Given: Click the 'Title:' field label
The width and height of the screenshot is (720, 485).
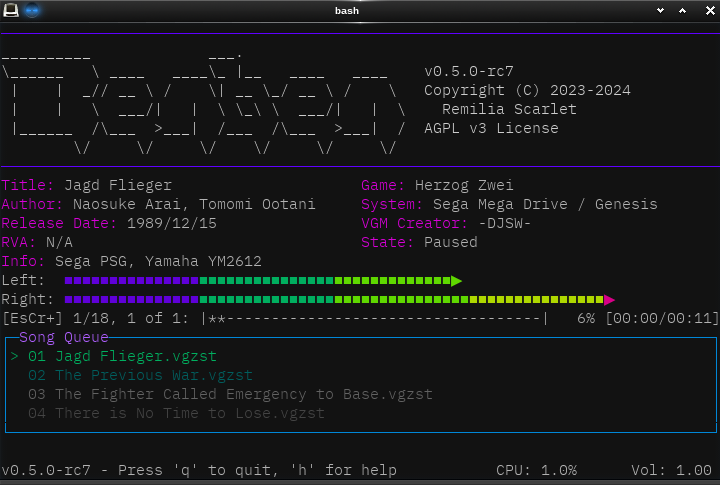Looking at the screenshot, I should (x=28, y=185).
